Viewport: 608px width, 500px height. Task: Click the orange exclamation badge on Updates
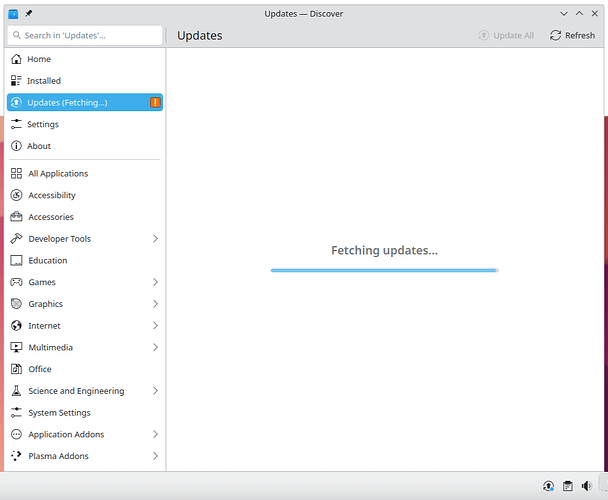155,102
